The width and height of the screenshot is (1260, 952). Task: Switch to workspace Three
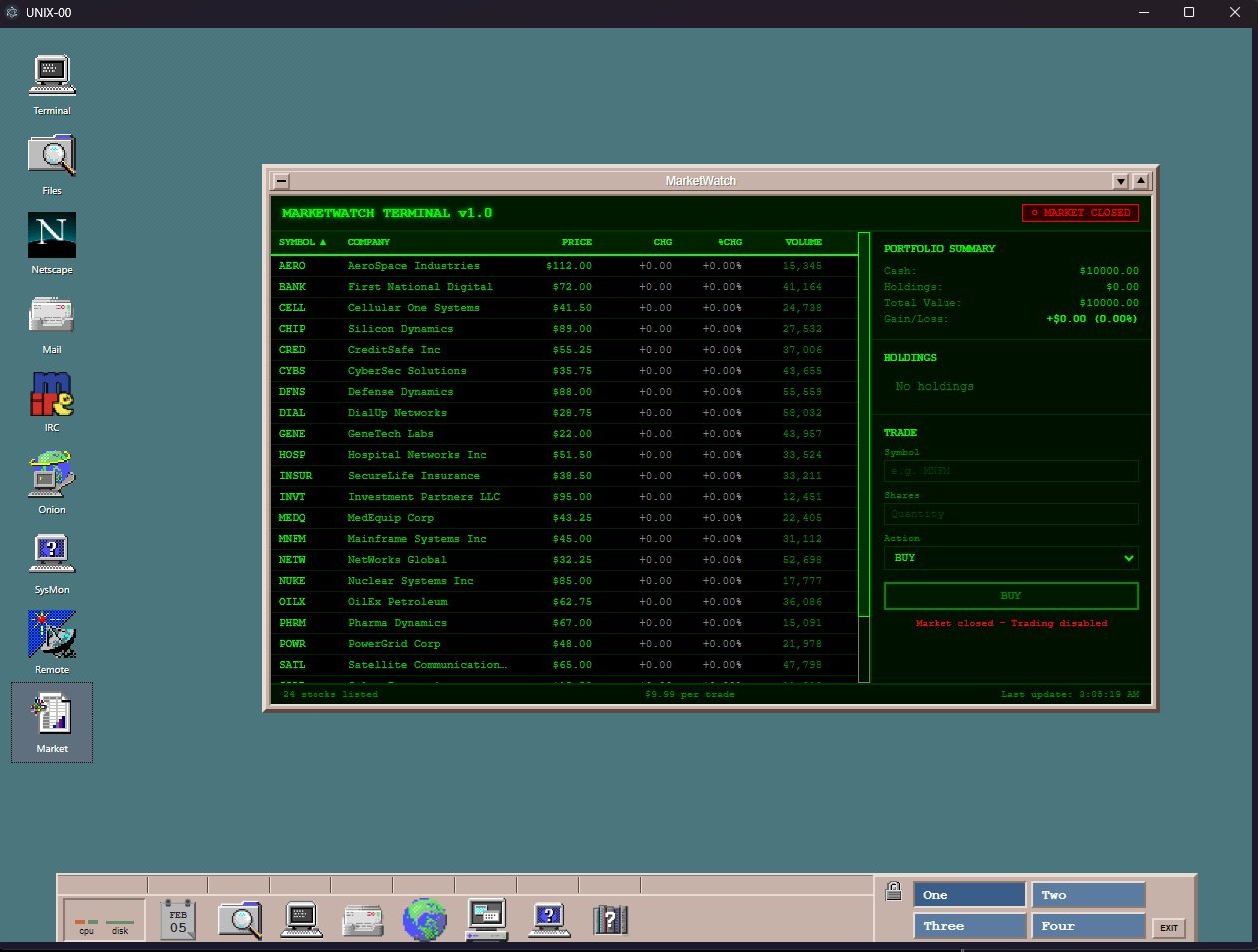point(968,926)
